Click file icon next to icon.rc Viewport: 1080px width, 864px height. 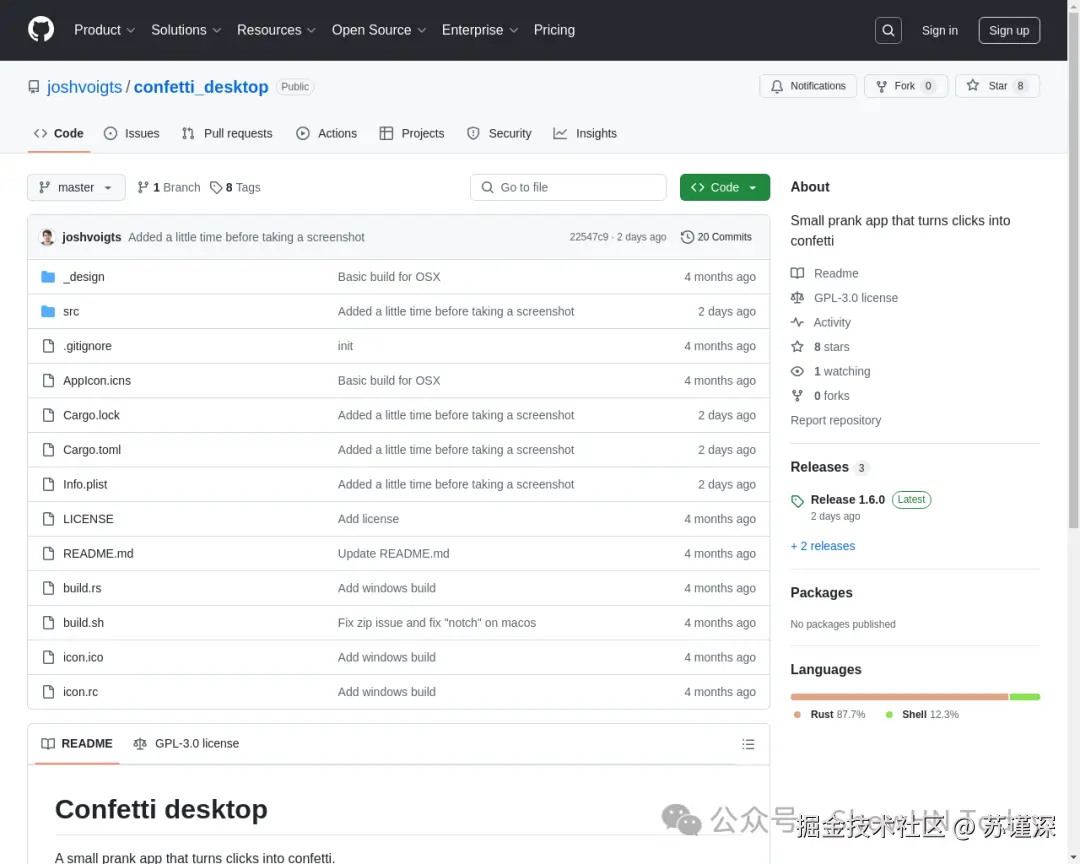tap(48, 692)
